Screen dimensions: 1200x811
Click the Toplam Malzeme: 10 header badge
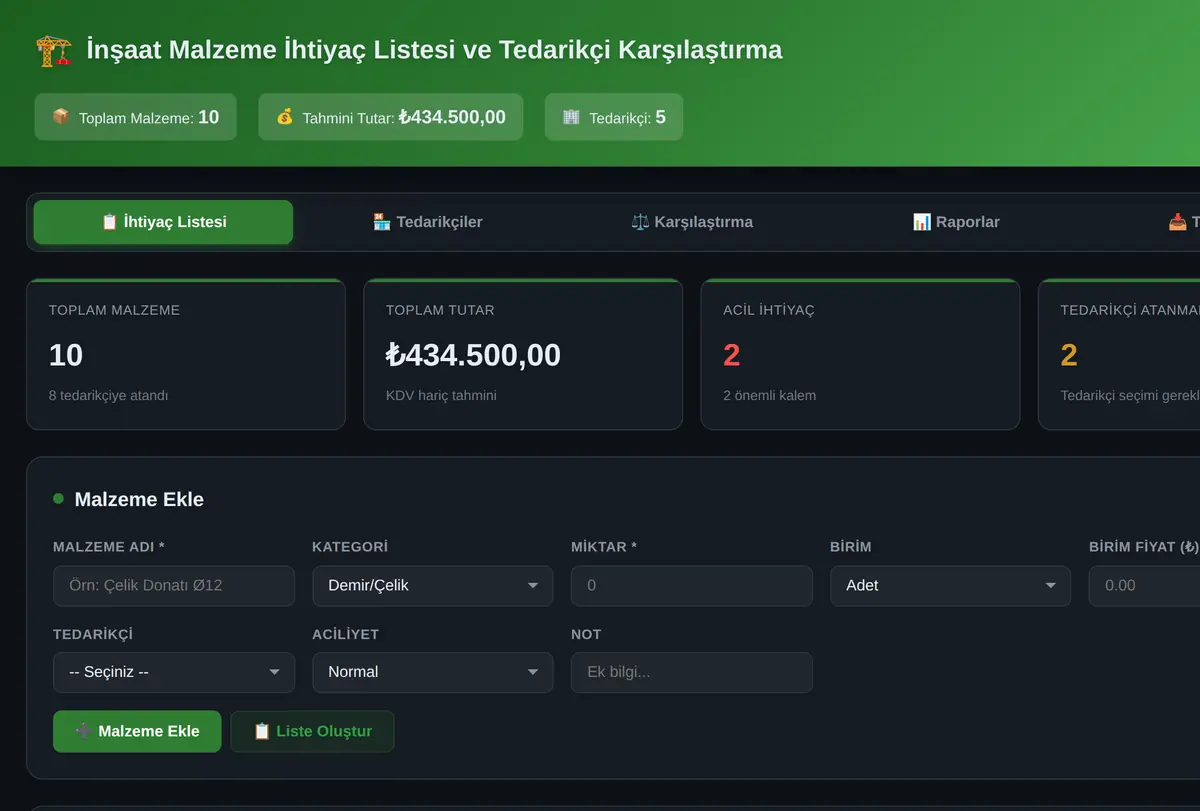135,117
